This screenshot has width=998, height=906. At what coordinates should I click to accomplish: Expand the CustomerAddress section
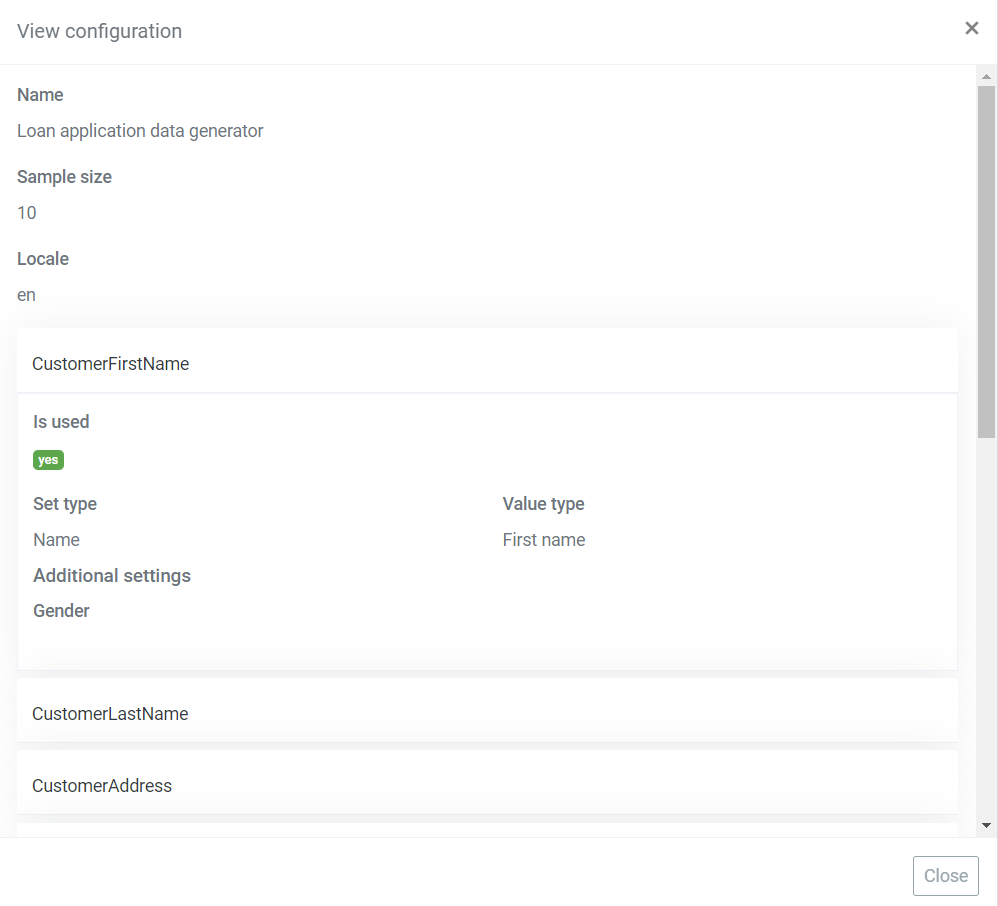click(487, 786)
